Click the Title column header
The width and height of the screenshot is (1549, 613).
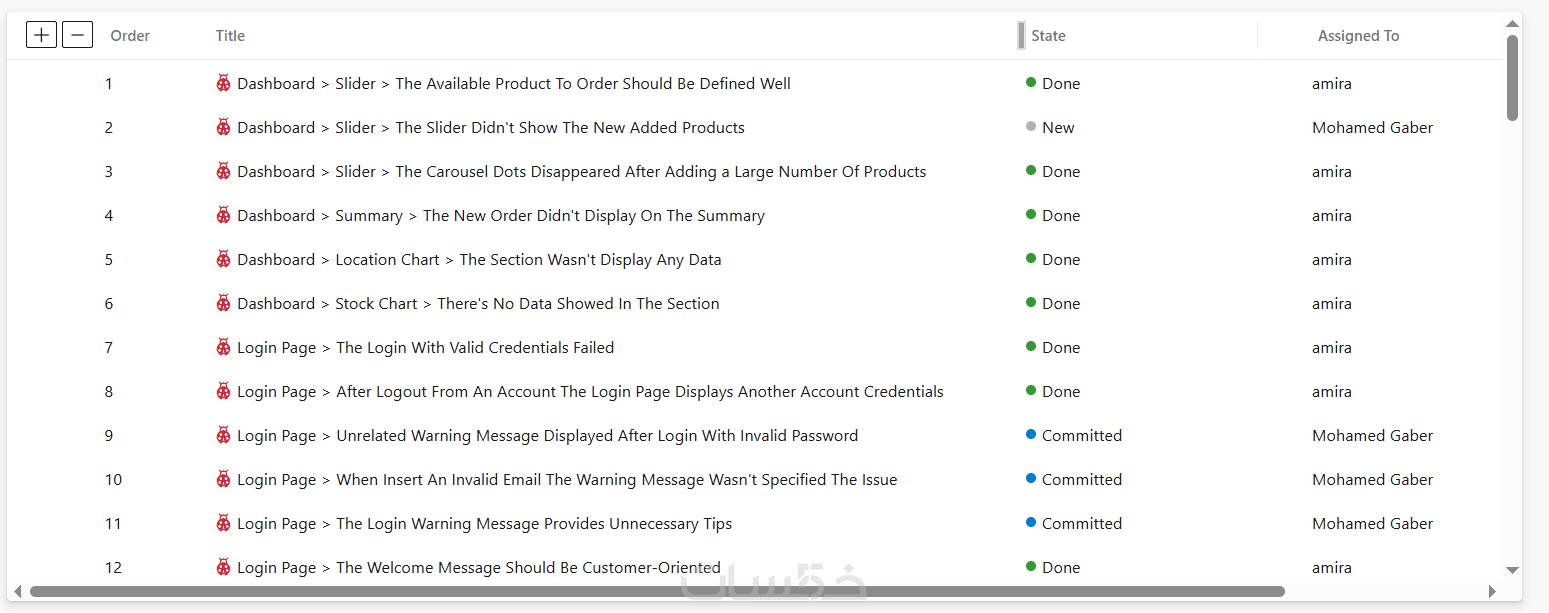click(x=230, y=36)
